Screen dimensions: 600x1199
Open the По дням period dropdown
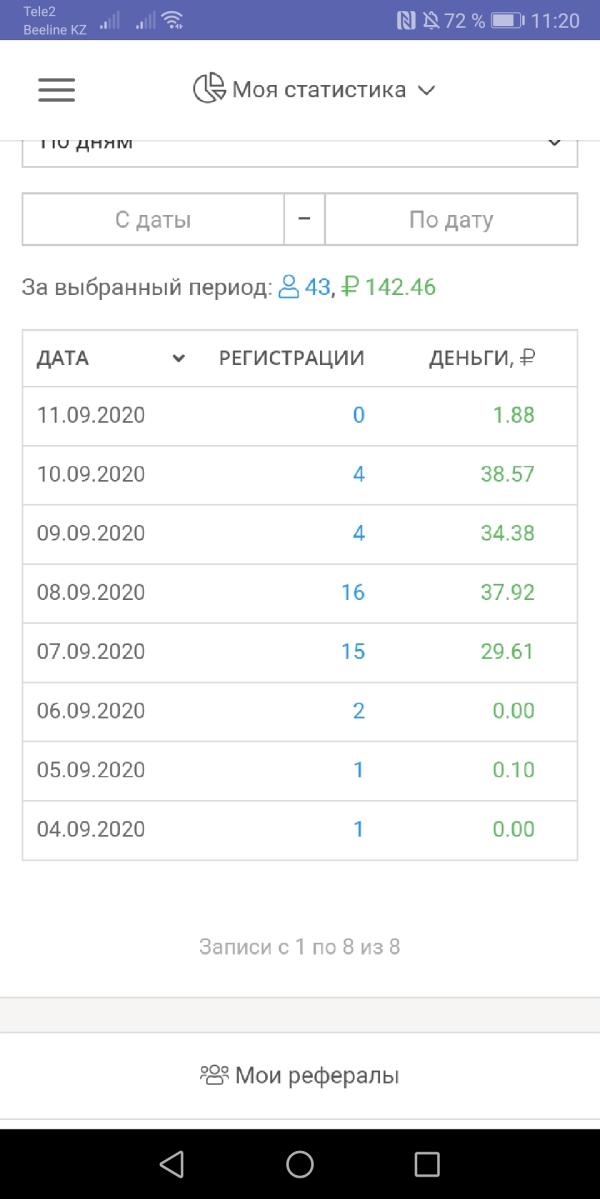click(300, 151)
